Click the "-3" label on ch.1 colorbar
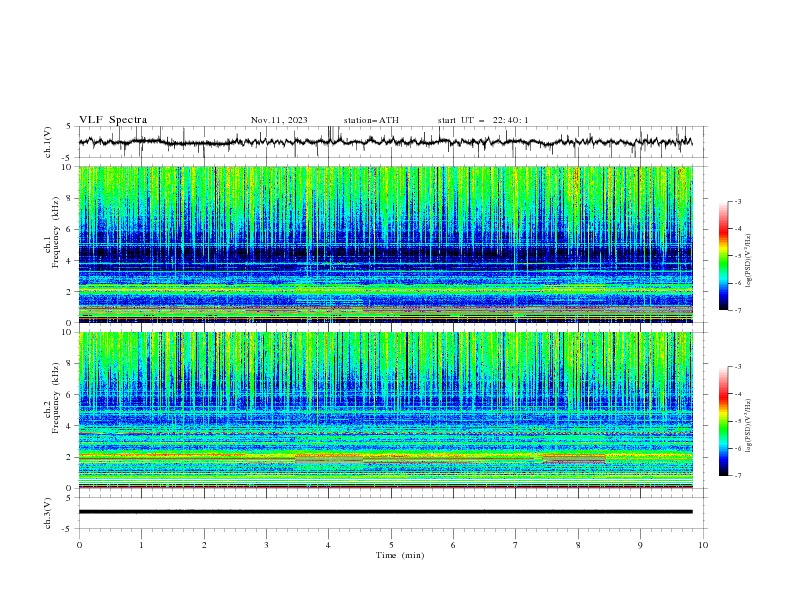Screen dimensions: 792x612 click(x=738, y=201)
